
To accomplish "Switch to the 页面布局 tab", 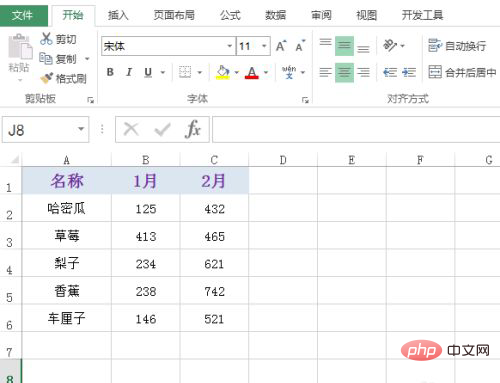I will (174, 15).
